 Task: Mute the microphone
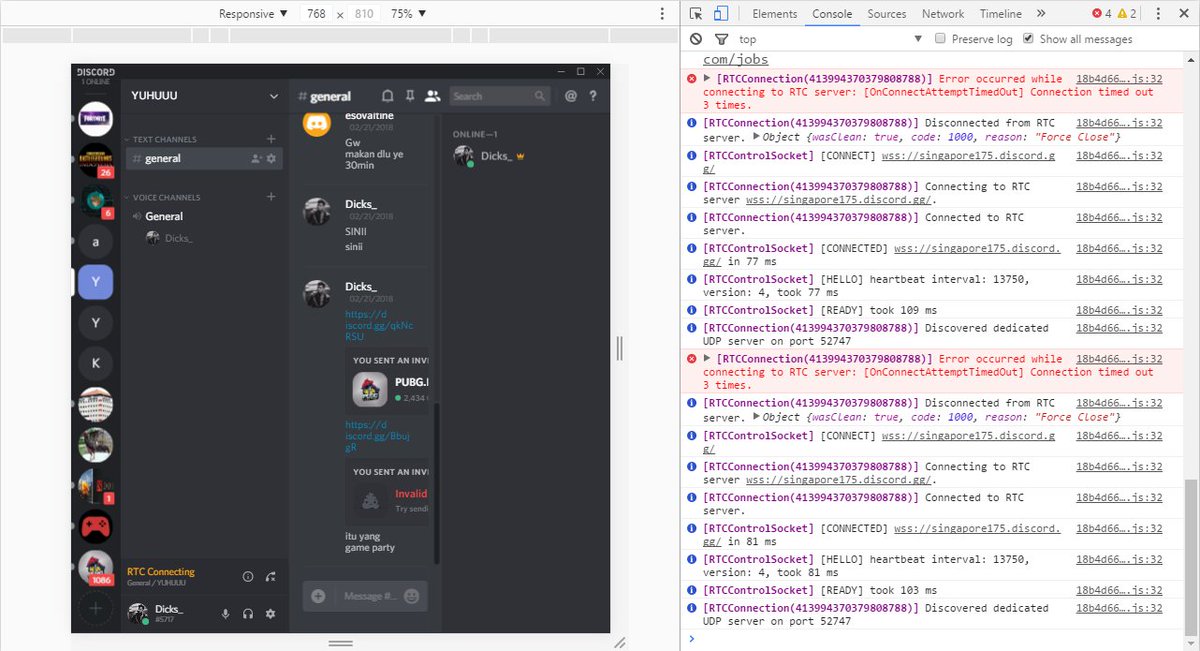point(225,613)
